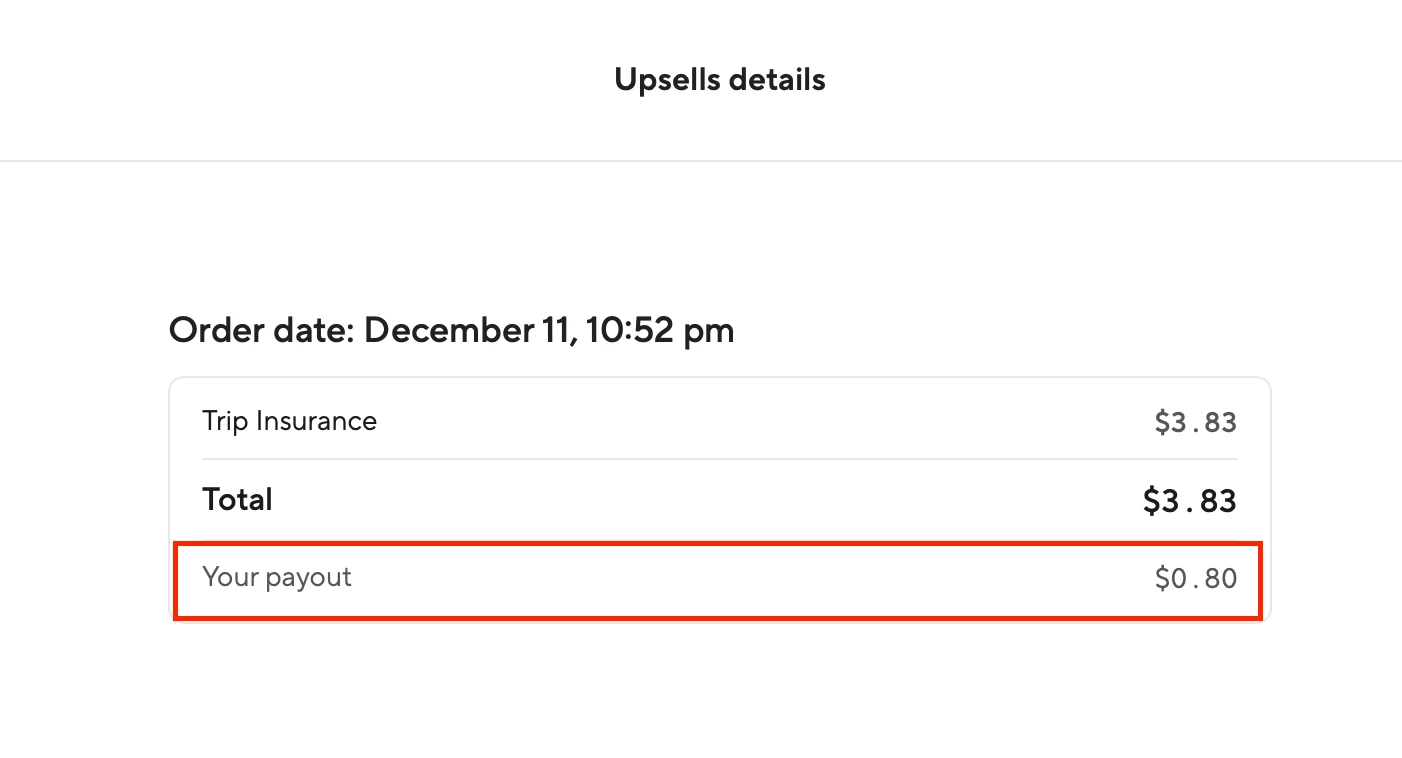Image resolution: width=1402 pixels, height=758 pixels.
Task: Select the Order date heading
Action: (452, 330)
